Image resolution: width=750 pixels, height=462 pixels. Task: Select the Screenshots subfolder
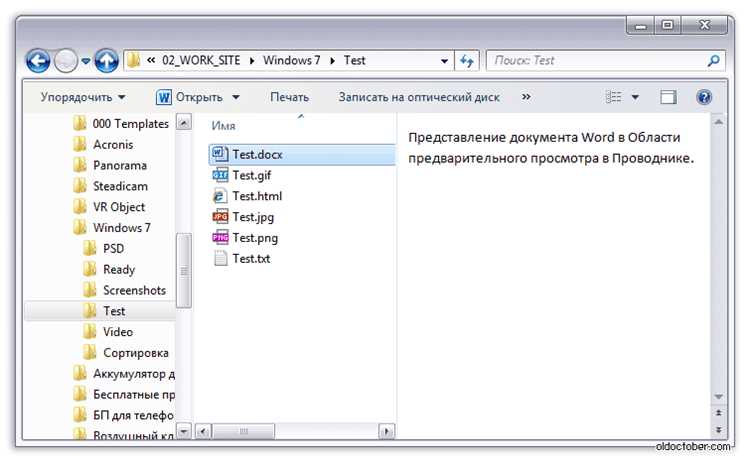pyautogui.click(x=125, y=290)
